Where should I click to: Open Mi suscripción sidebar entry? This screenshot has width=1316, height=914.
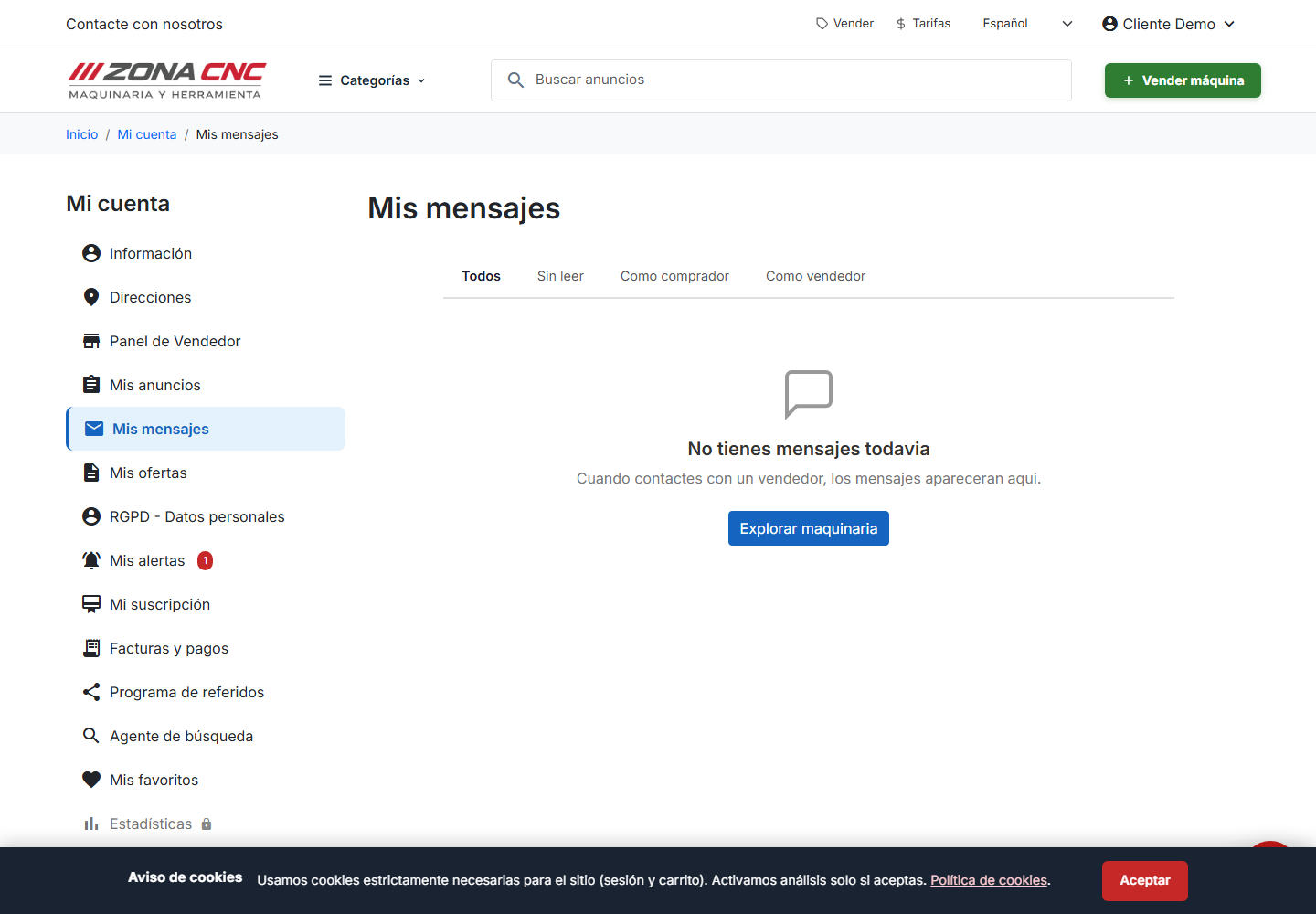[206, 604]
